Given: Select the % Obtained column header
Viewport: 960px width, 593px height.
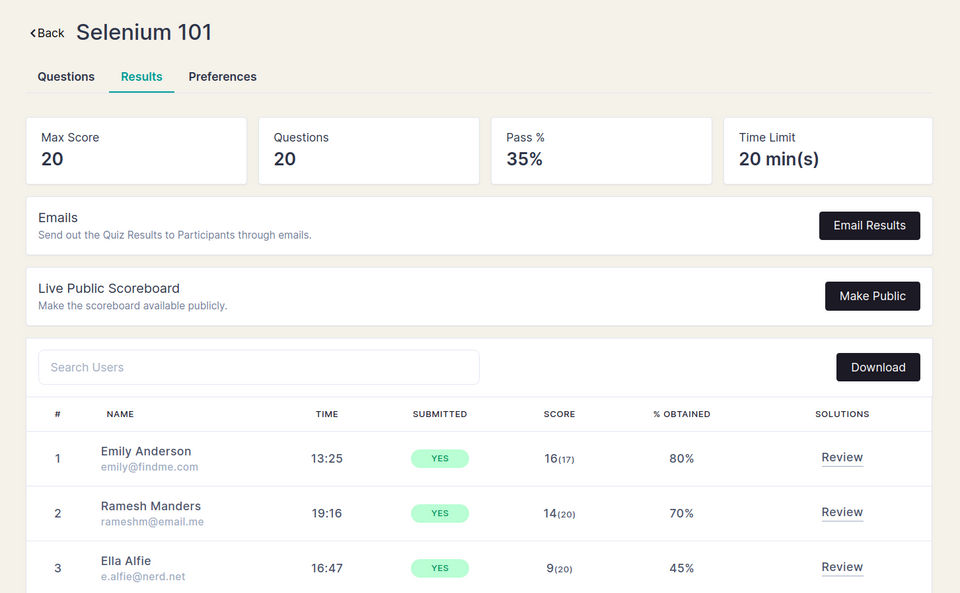Looking at the screenshot, I should pyautogui.click(x=681, y=414).
